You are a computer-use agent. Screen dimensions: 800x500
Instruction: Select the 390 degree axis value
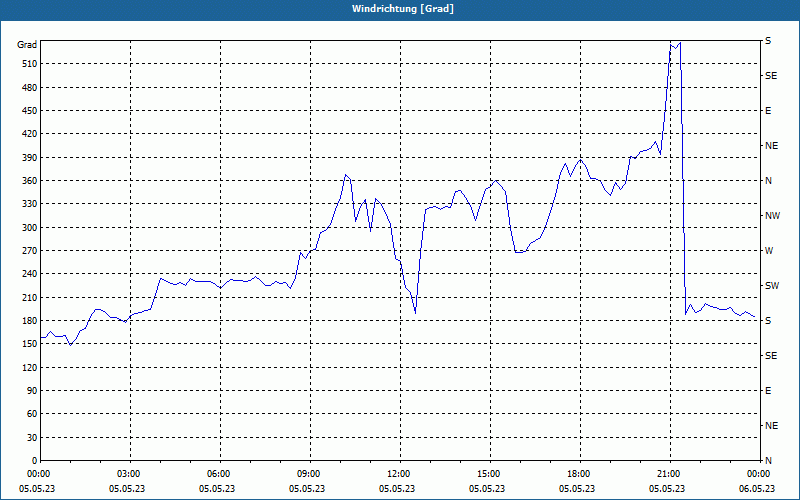(30, 158)
